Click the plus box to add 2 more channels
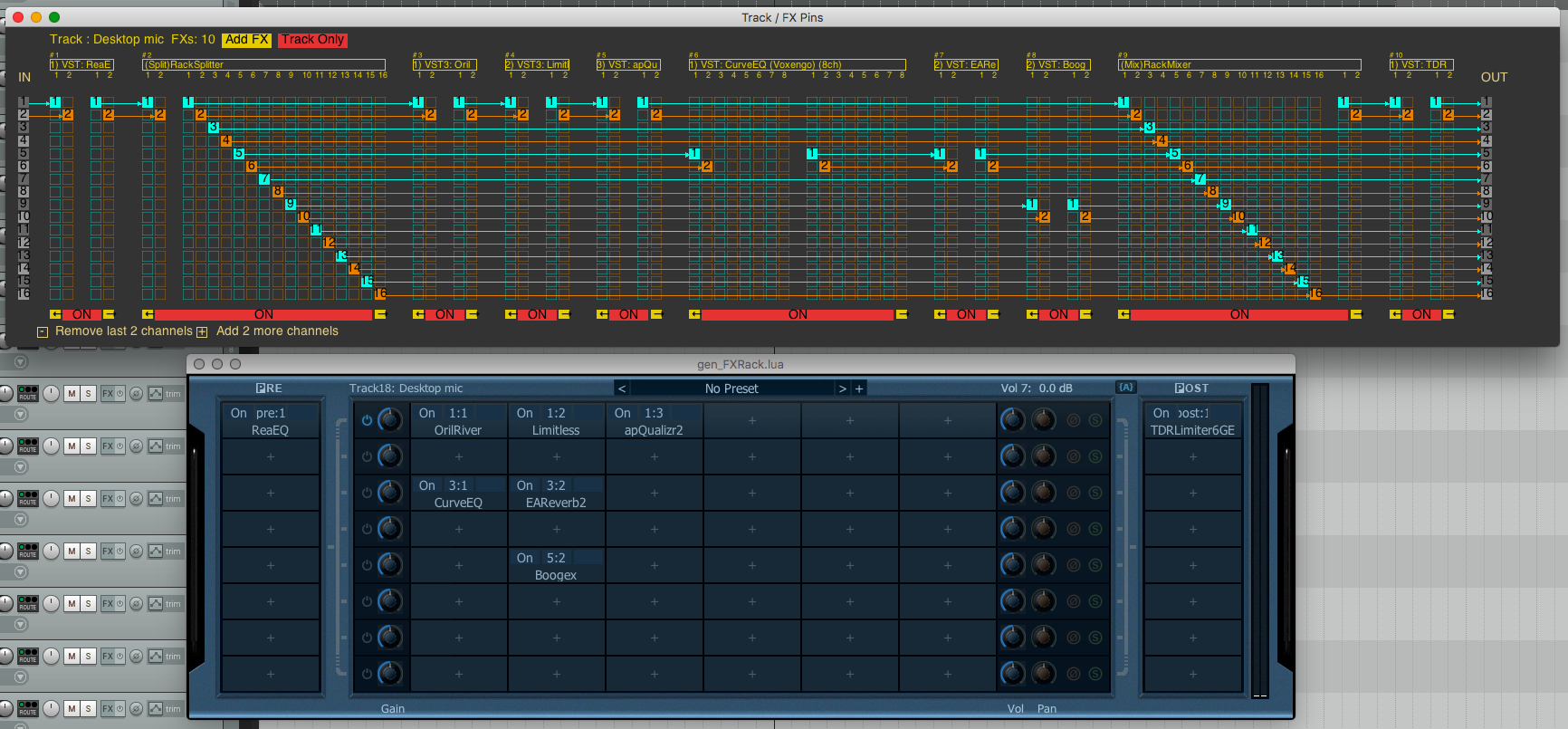This screenshot has width=1568, height=729. click(202, 332)
